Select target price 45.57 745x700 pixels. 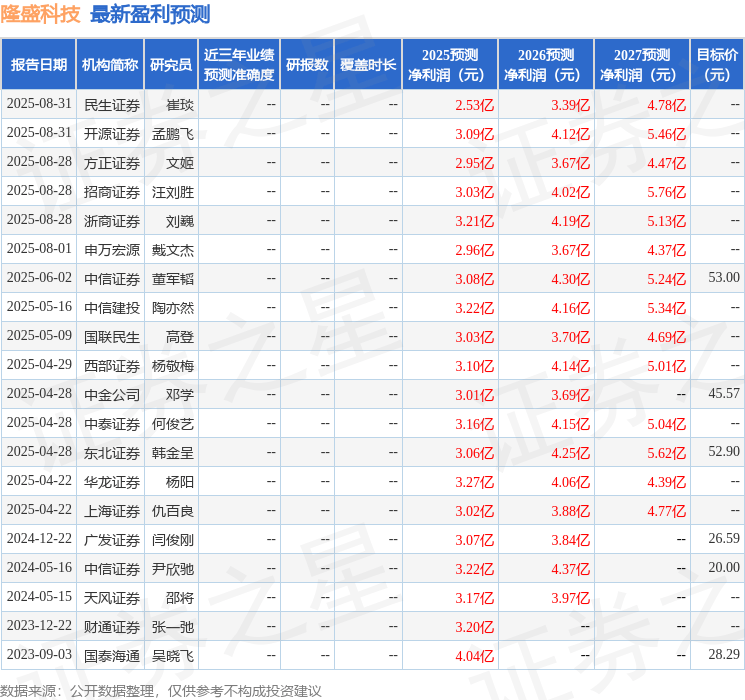[x=724, y=393]
